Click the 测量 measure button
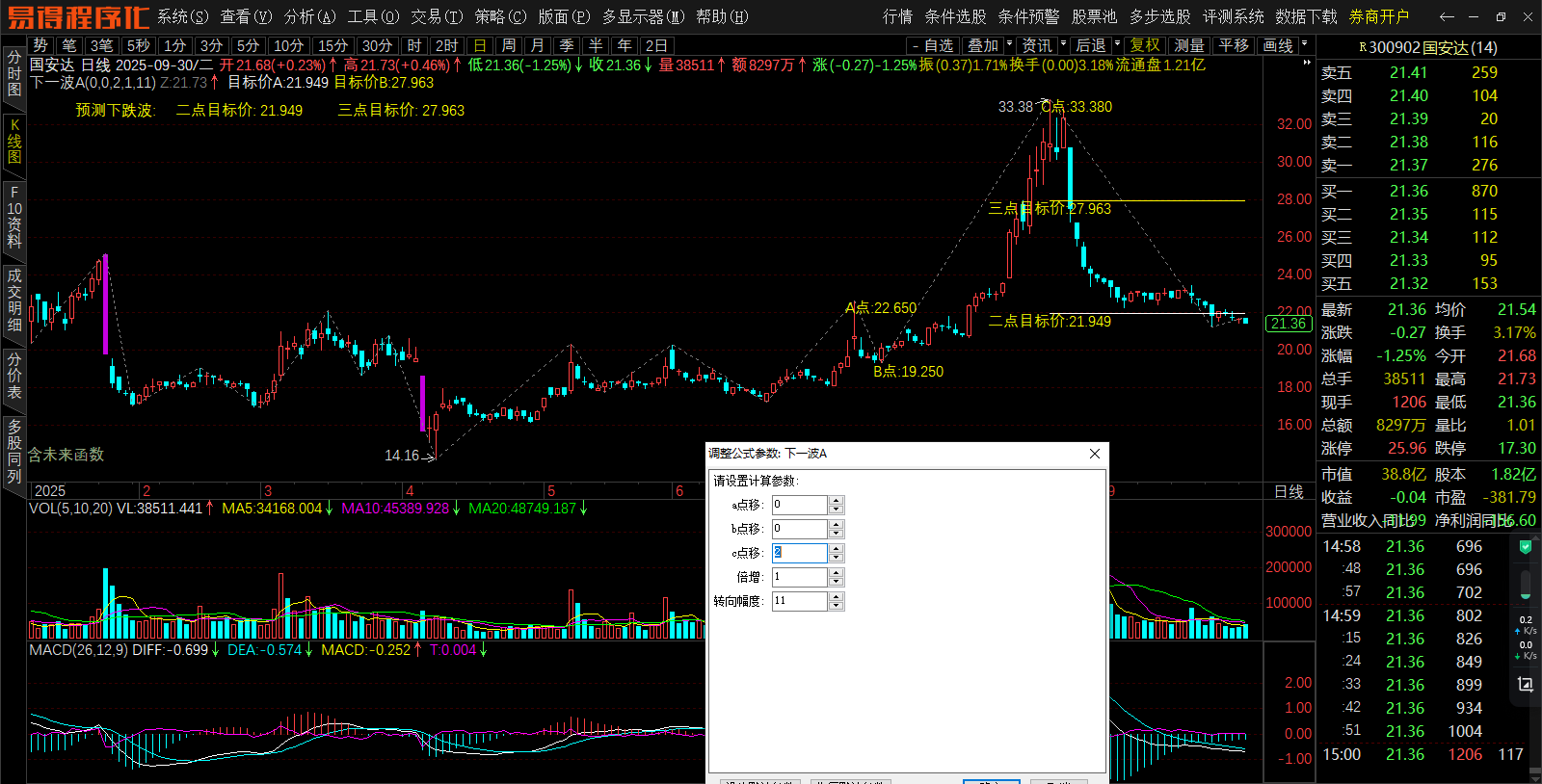Viewport: 1542px width, 784px height. tap(1189, 45)
